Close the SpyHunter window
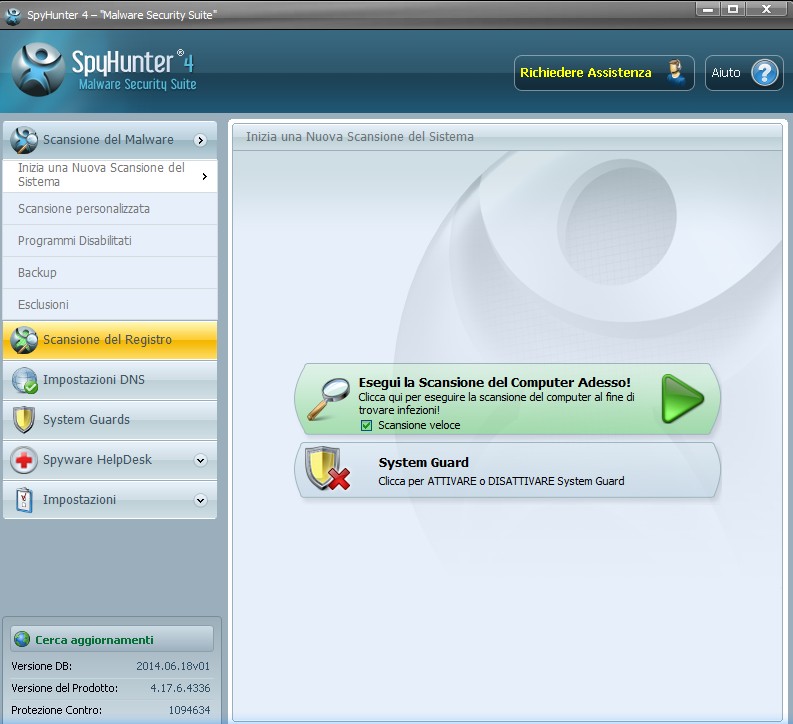 pyautogui.click(x=766, y=9)
